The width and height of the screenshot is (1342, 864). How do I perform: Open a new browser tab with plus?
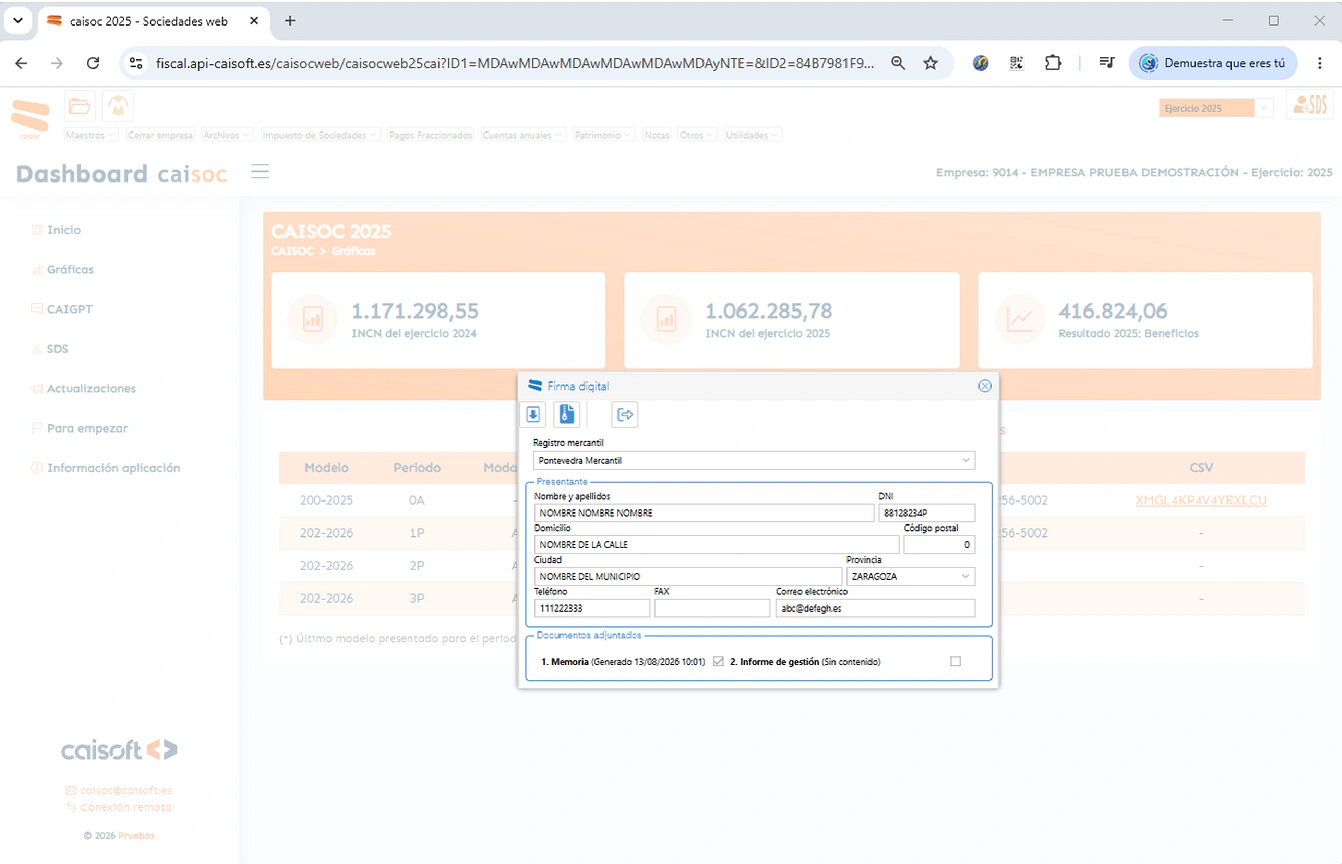pos(290,21)
